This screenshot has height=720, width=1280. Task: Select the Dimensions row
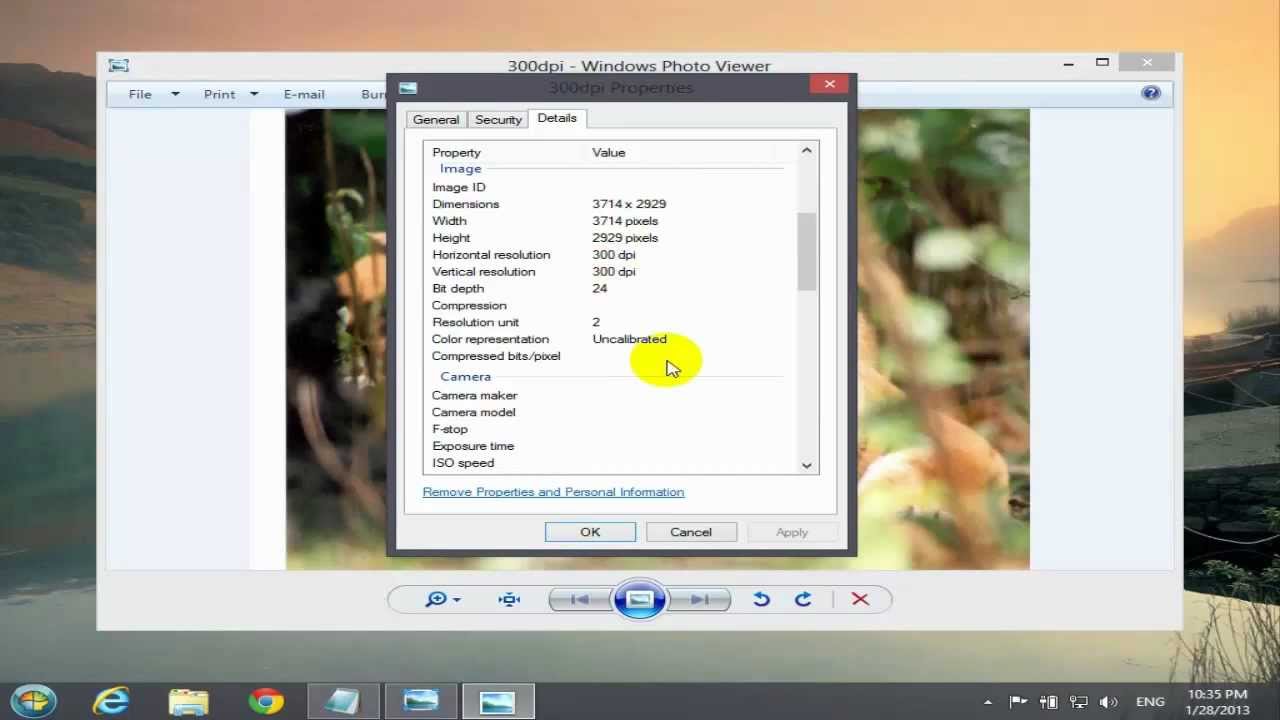[x=609, y=204]
